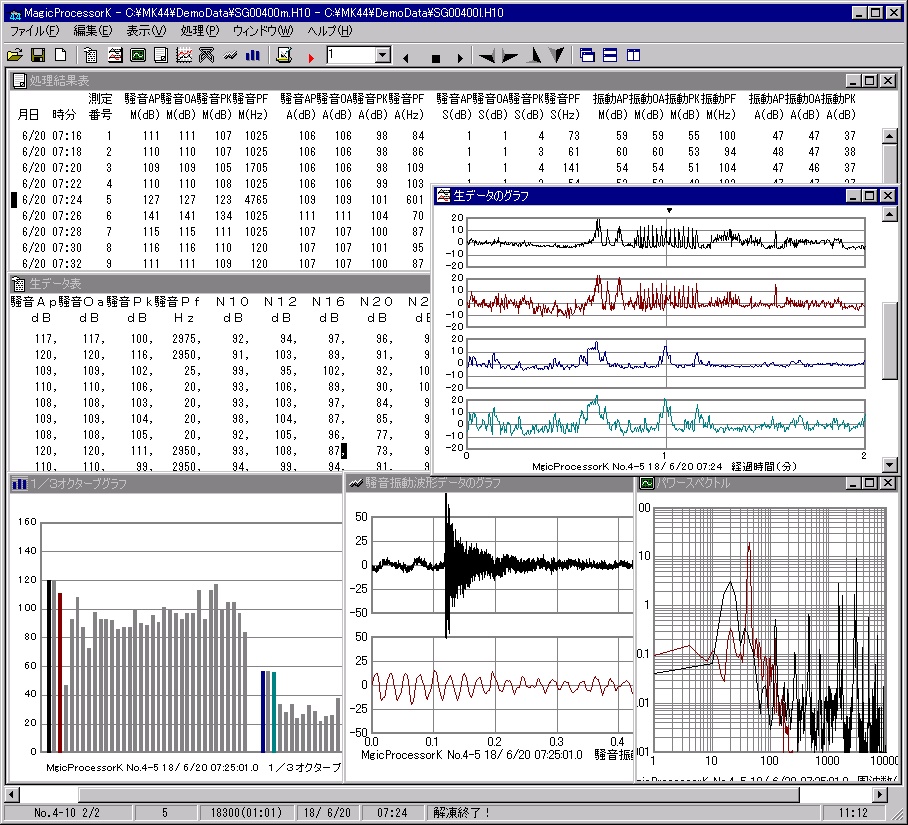
Task: Open the measurement number dropdown
Action: [383, 55]
